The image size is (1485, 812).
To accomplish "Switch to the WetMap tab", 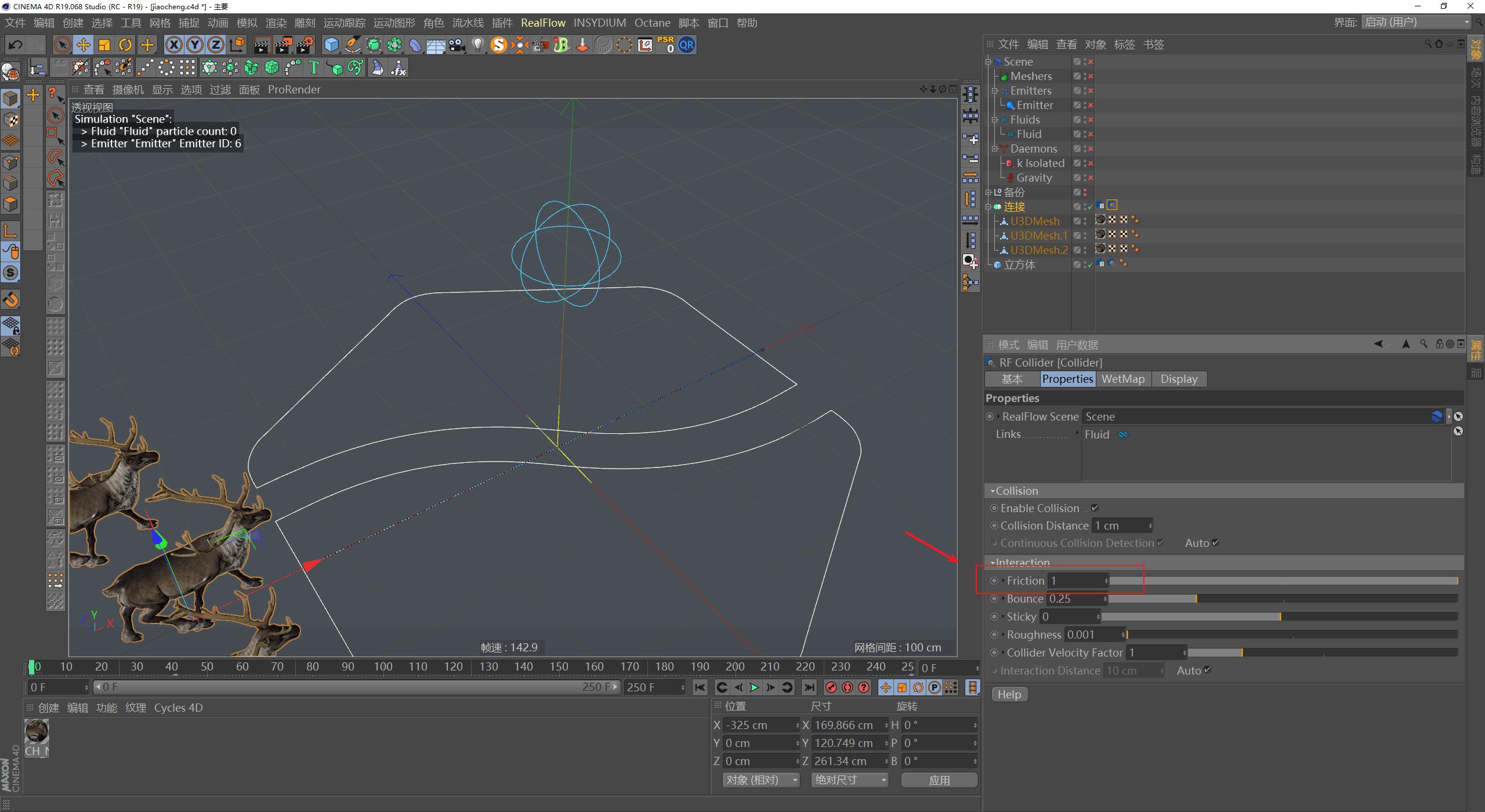I will tap(1122, 379).
